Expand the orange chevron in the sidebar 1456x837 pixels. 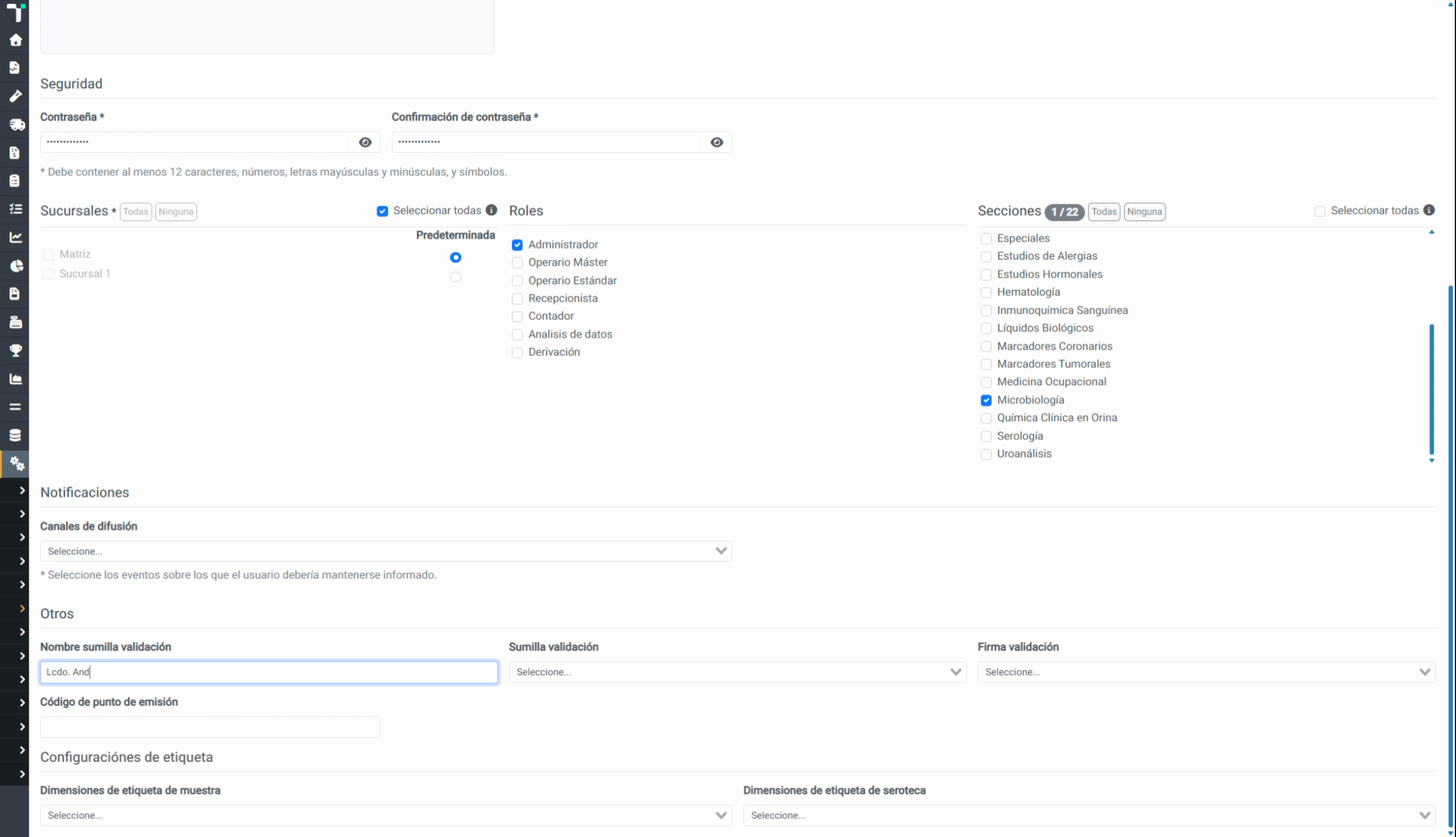[22, 609]
